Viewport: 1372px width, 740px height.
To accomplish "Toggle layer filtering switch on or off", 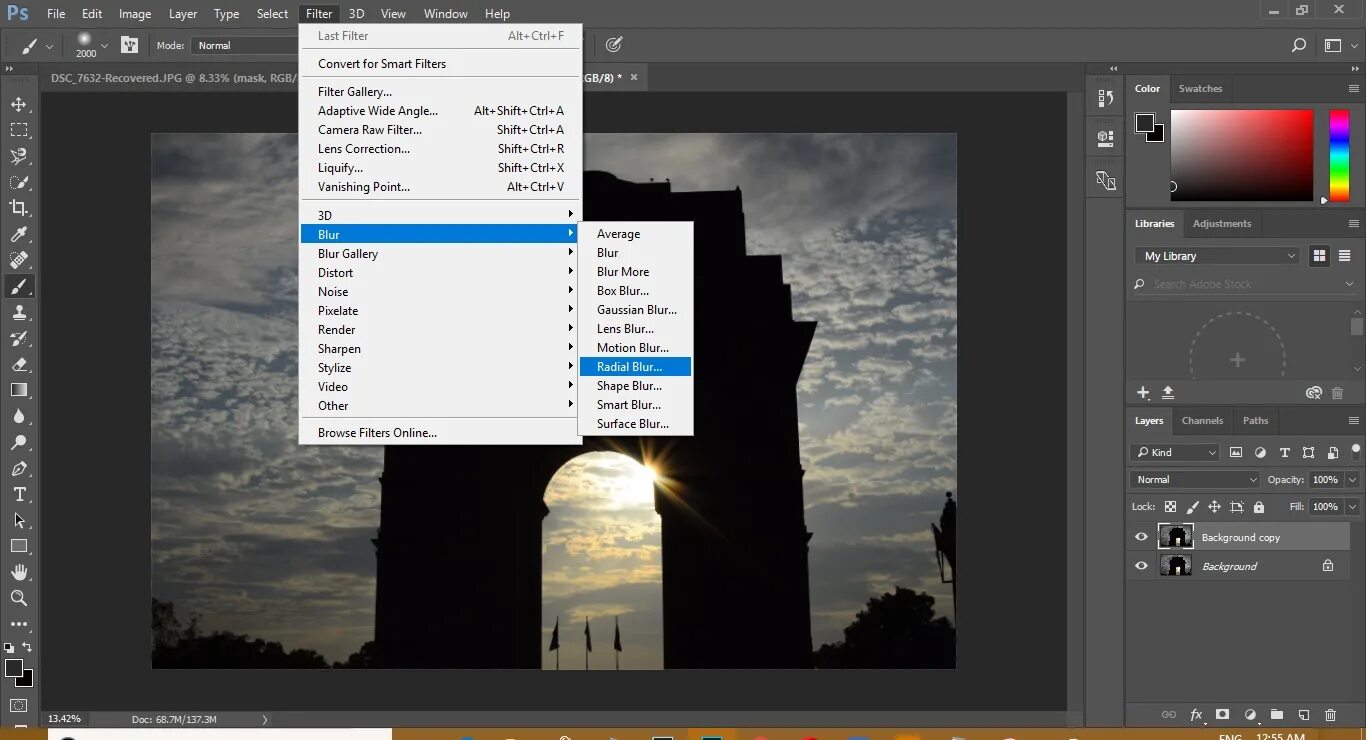I will pos(1355,451).
